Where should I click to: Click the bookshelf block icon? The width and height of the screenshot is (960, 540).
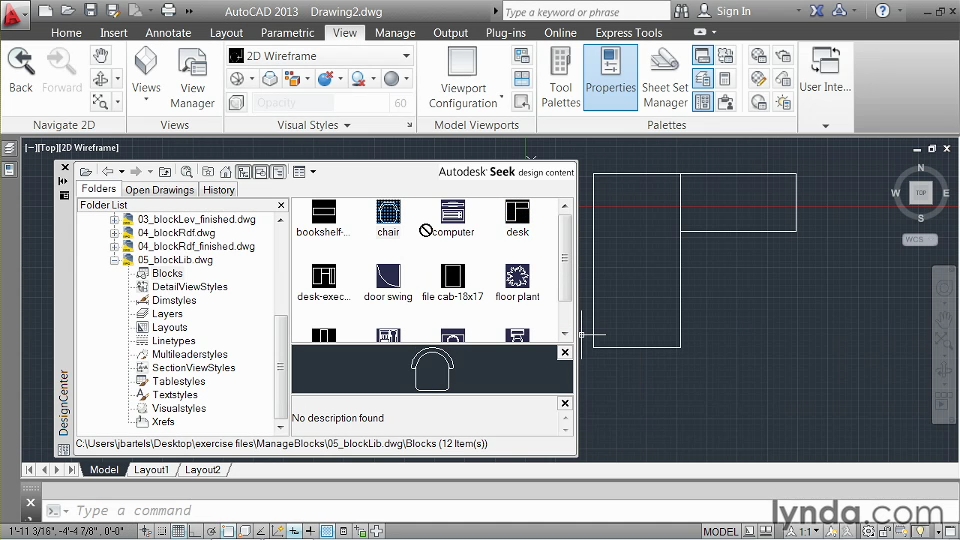click(x=323, y=212)
